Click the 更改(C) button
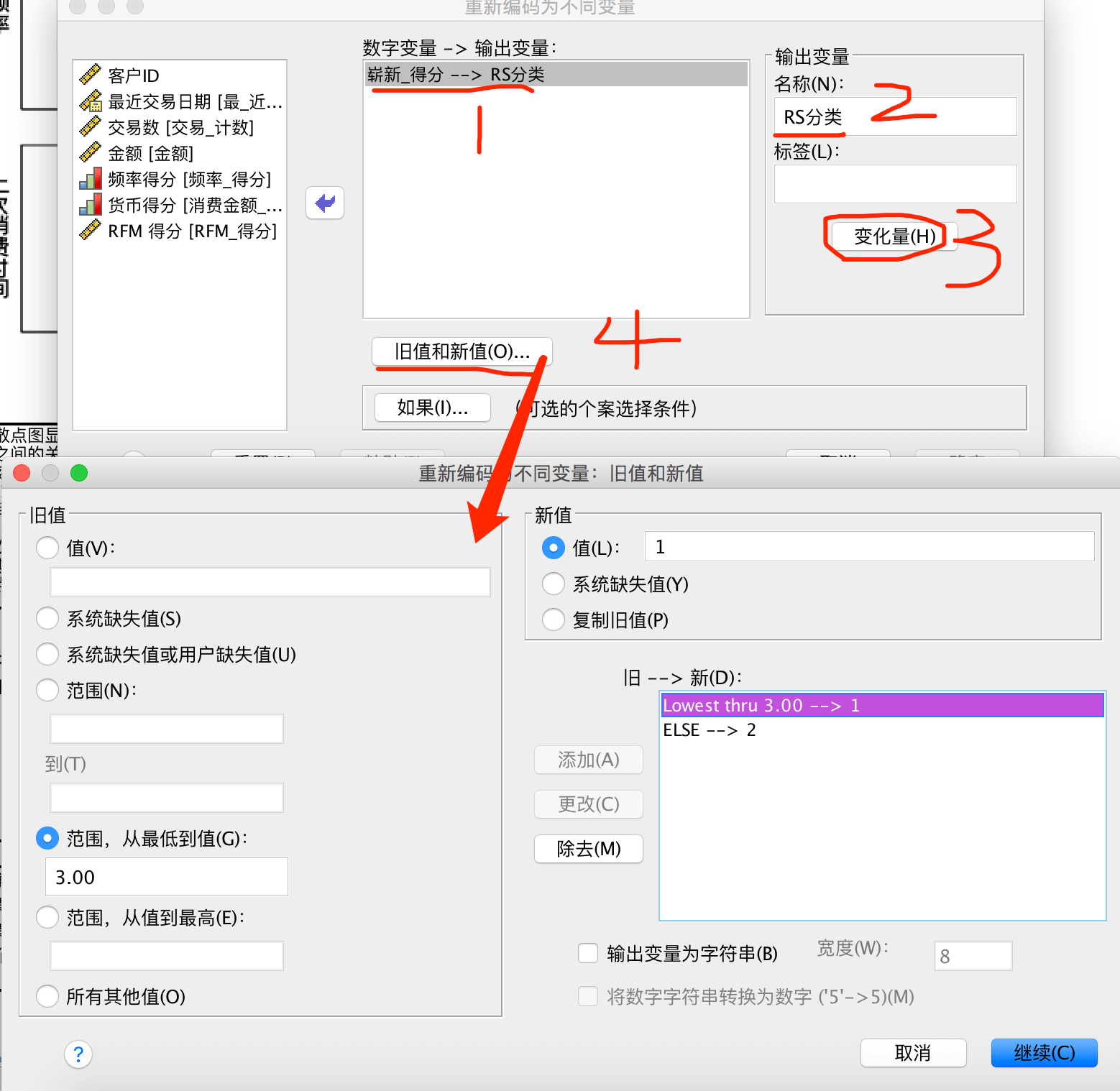 pos(589,804)
